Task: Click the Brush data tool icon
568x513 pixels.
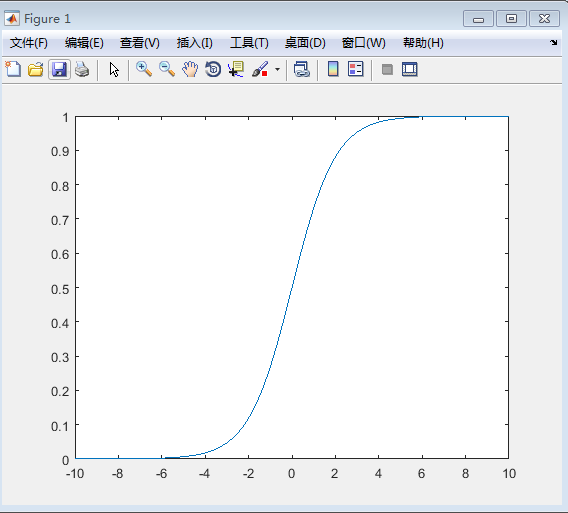Action: coord(260,69)
